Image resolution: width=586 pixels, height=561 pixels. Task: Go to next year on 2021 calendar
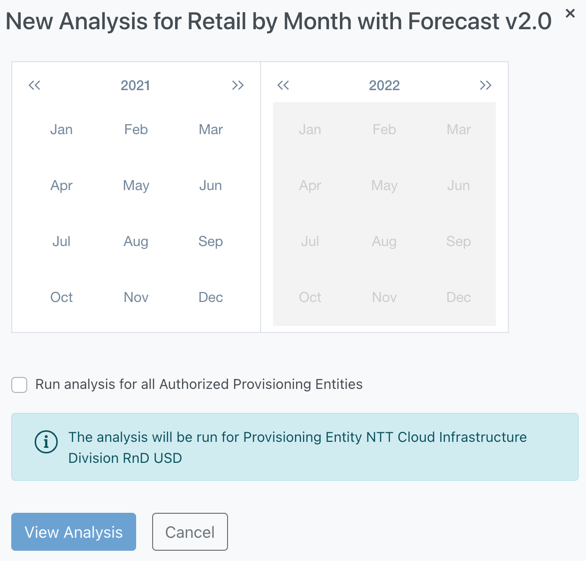(x=238, y=85)
